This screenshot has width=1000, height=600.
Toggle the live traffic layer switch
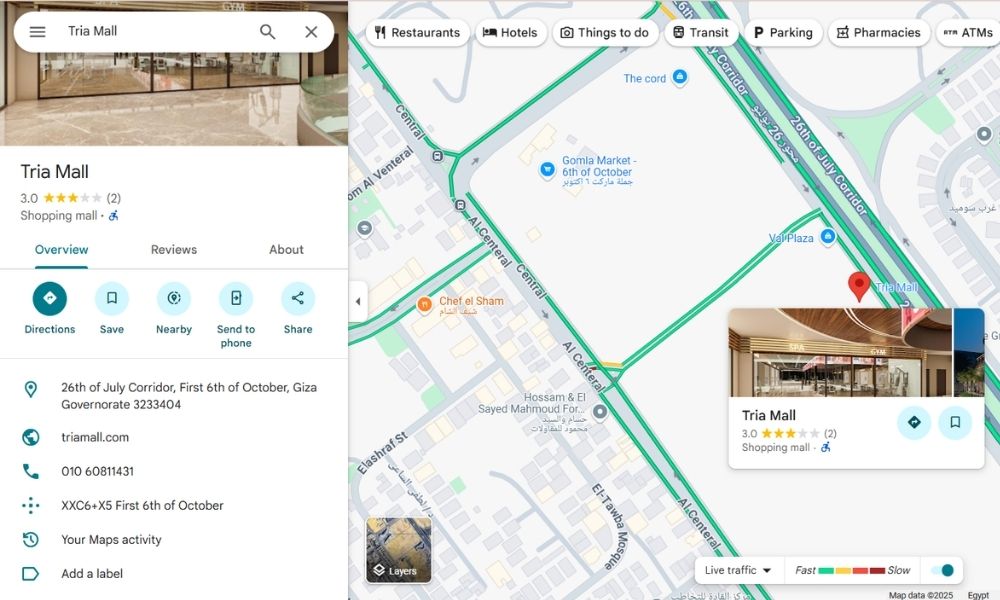(941, 570)
